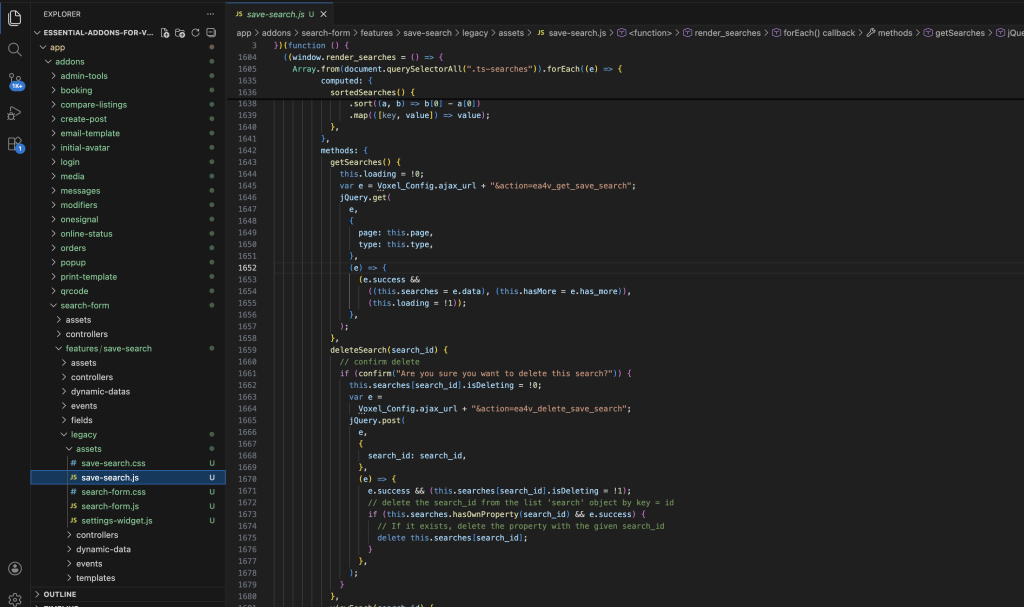This screenshot has width=1024, height=607.
Task: Open the Search view in activity bar
Action: coord(14,49)
